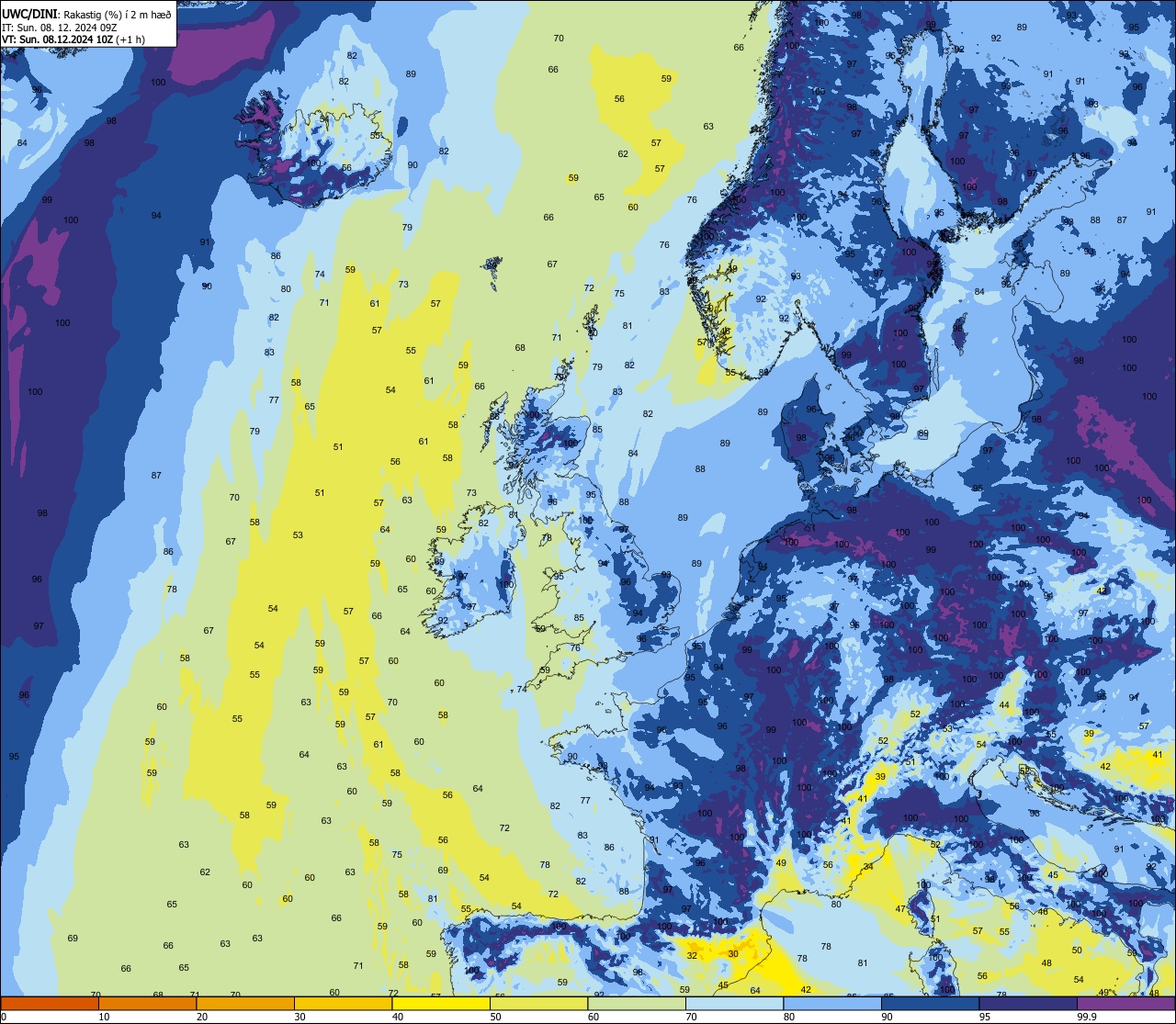The height and width of the screenshot is (1024, 1176).
Task: Click the map humidity value 32
Action: pyautogui.click(x=692, y=956)
